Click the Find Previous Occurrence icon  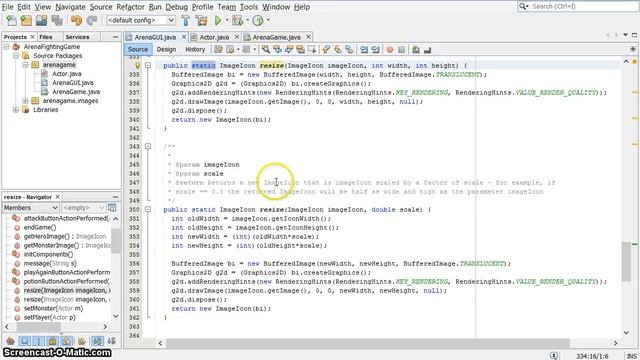coord(278,49)
